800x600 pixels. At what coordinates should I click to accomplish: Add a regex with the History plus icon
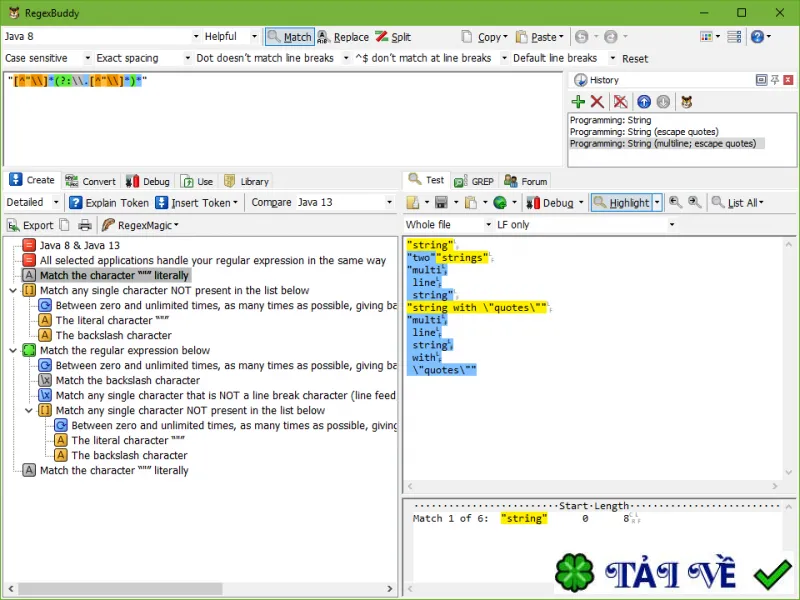pyautogui.click(x=578, y=102)
